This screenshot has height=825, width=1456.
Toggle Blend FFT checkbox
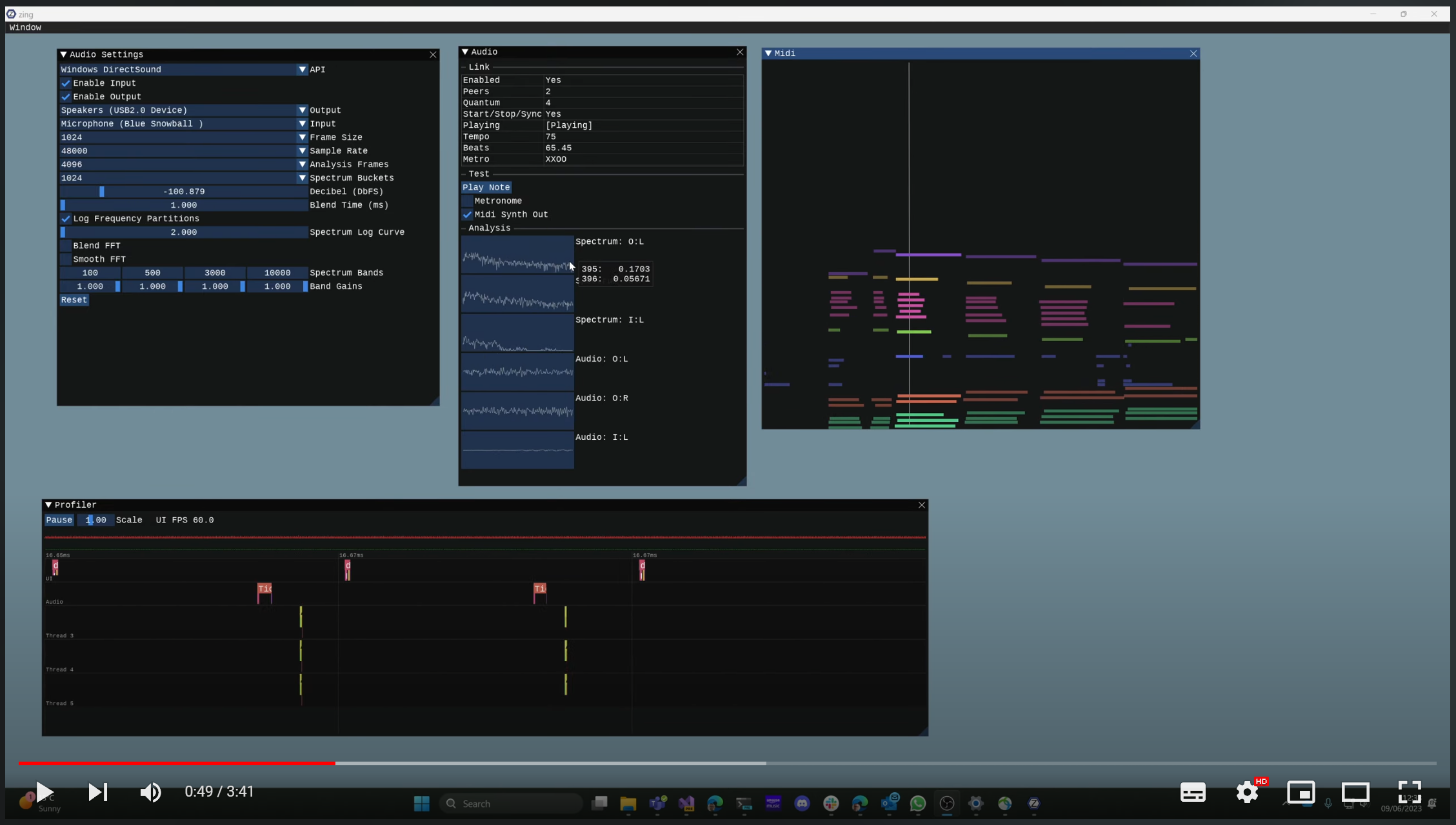pos(66,246)
